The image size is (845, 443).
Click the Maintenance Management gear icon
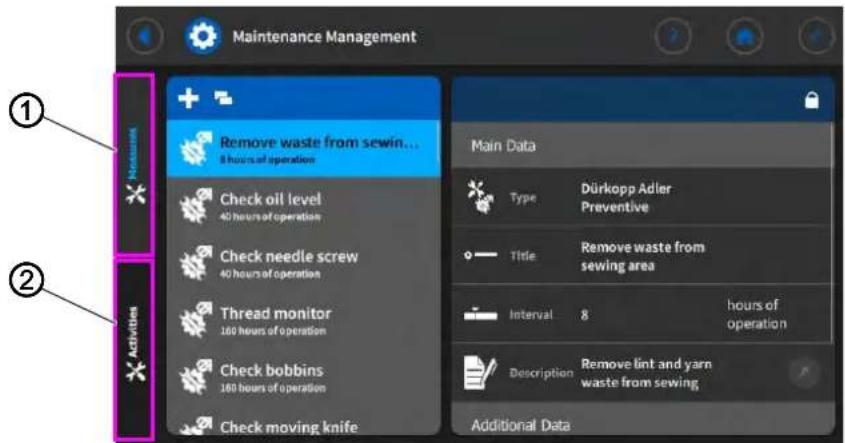click(202, 37)
